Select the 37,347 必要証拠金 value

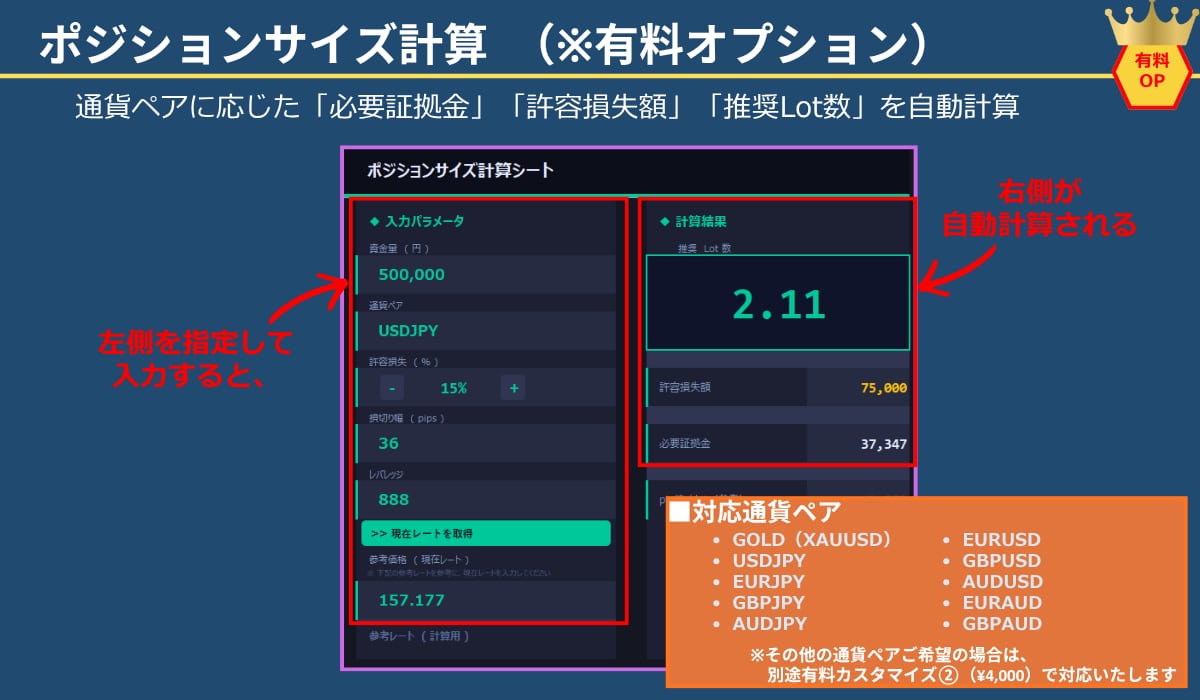click(x=884, y=443)
